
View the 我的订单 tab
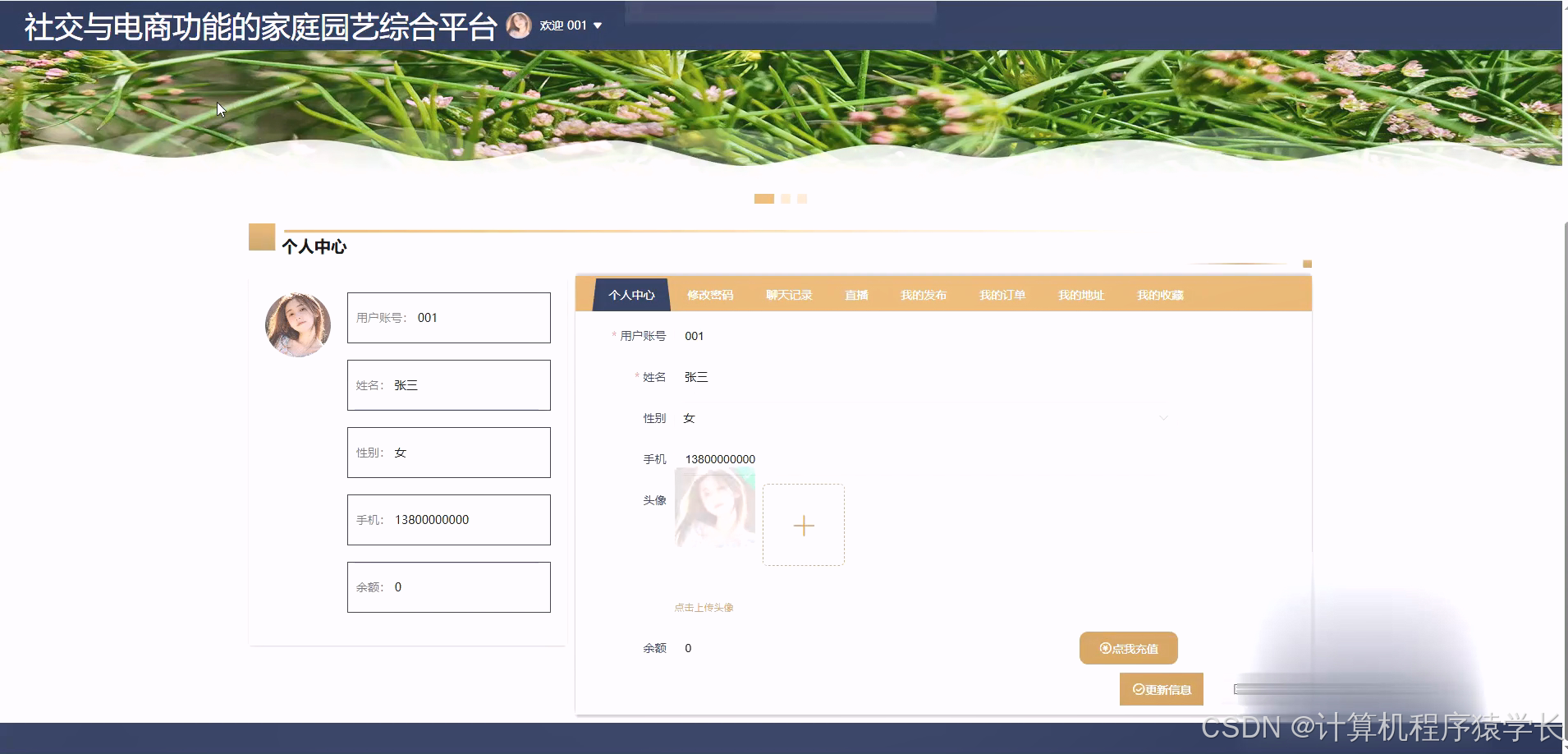(1002, 295)
